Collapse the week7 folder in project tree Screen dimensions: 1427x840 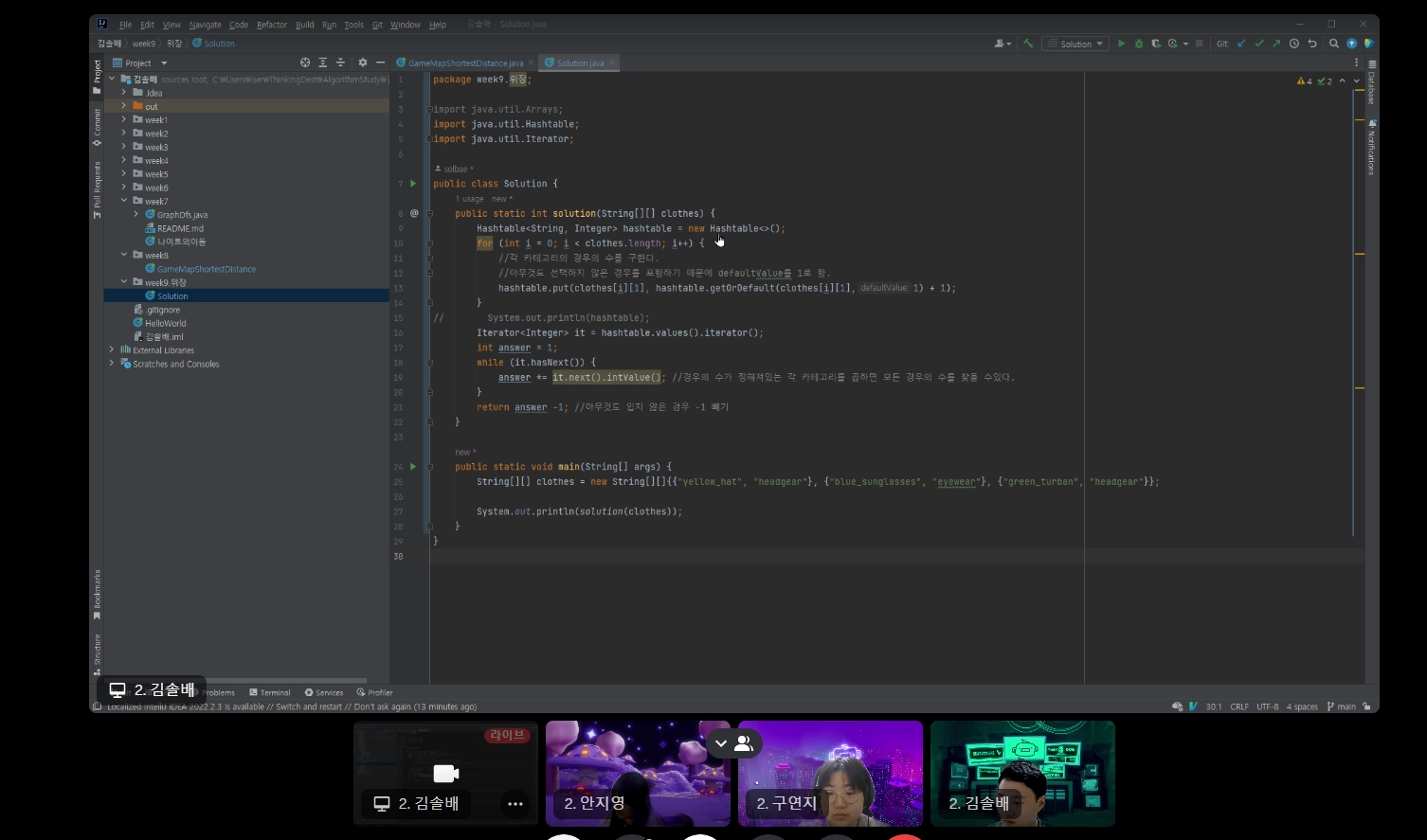pyautogui.click(x=124, y=201)
